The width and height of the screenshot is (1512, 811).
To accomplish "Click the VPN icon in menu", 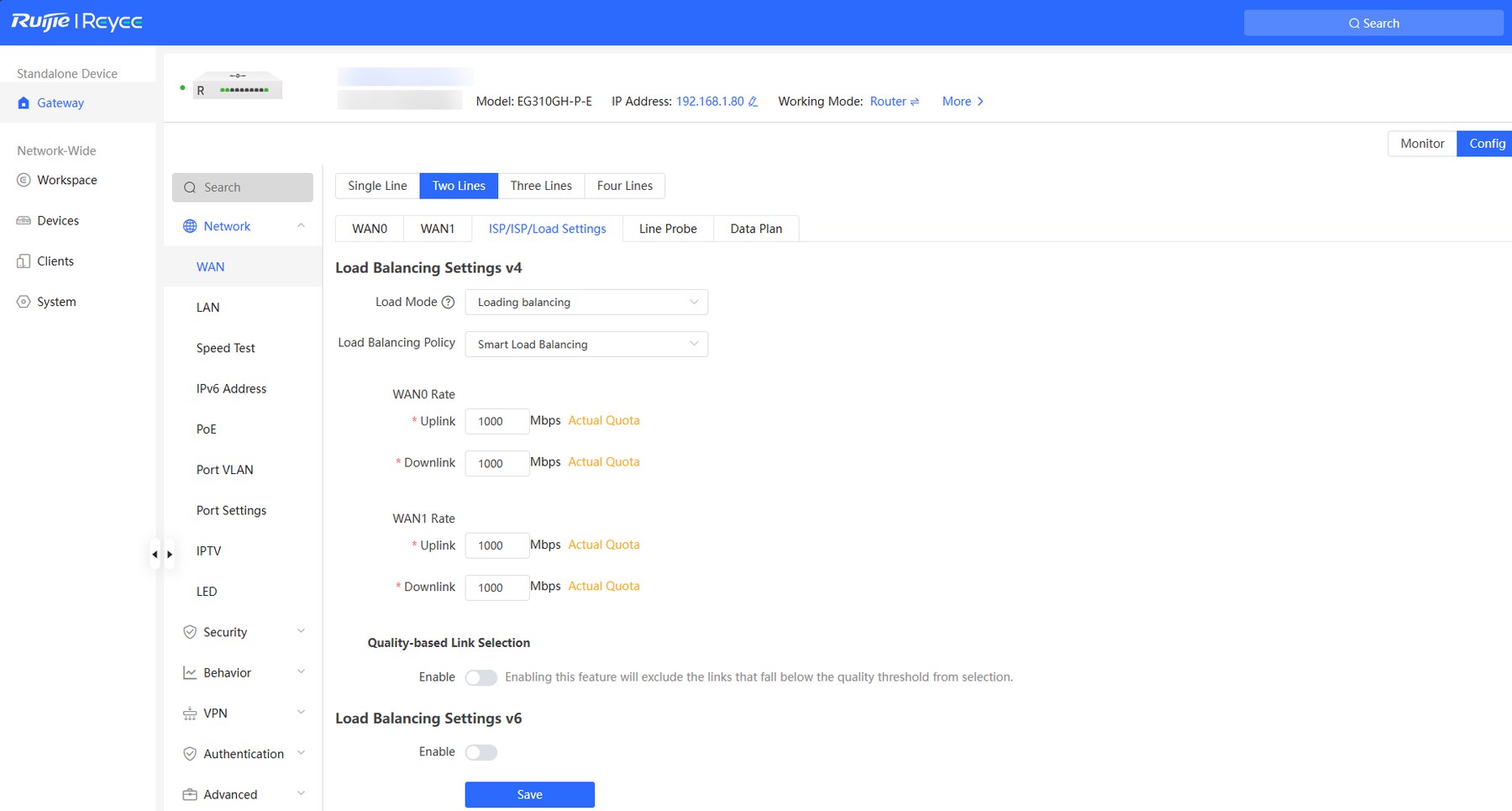I will pyautogui.click(x=190, y=714).
